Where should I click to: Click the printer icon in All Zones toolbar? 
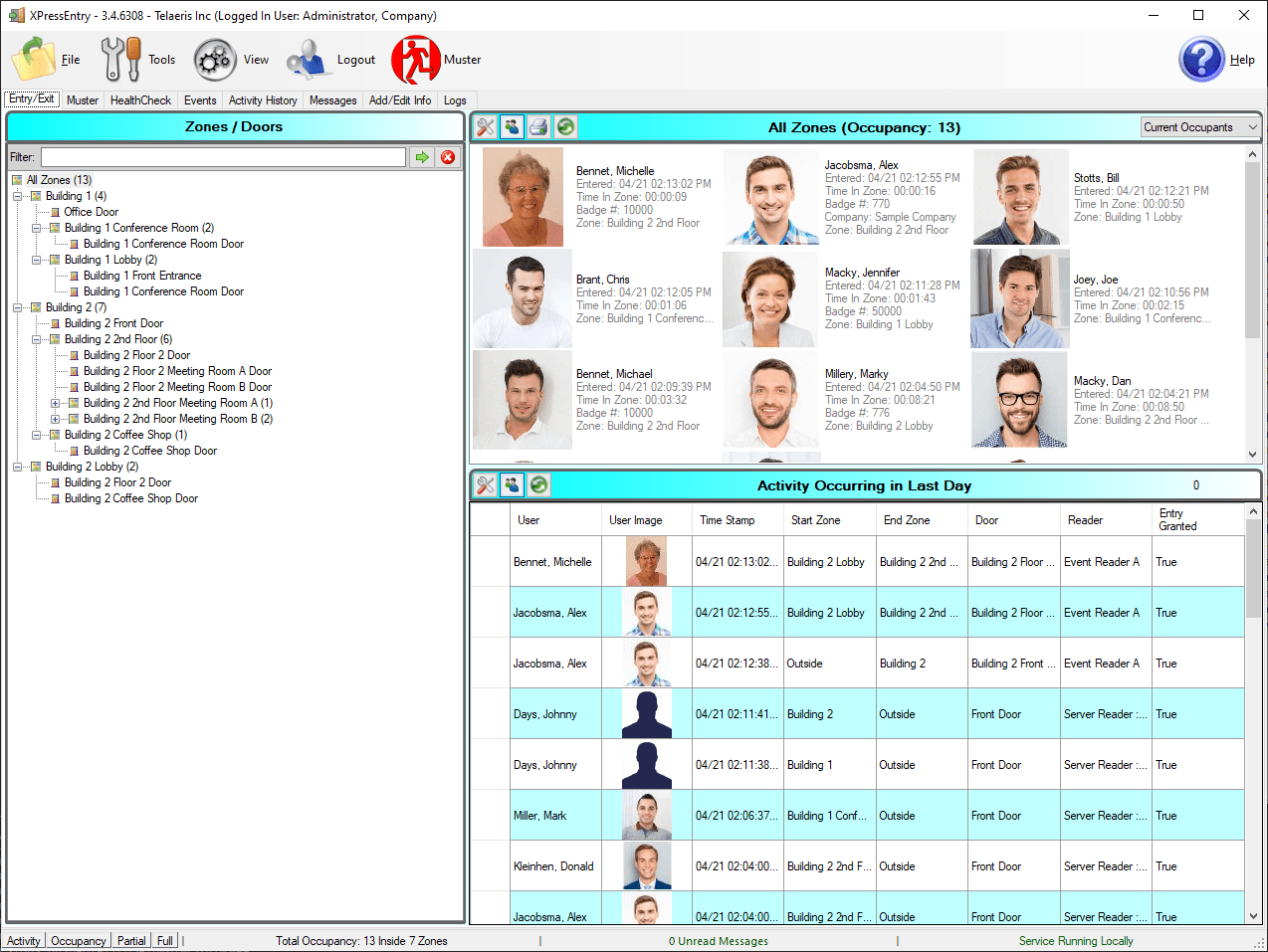(538, 127)
